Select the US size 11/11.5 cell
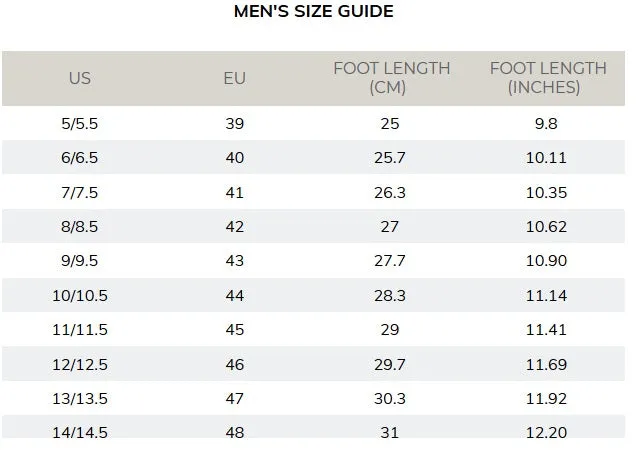Image resolution: width=636 pixels, height=450 pixels. 80,329
